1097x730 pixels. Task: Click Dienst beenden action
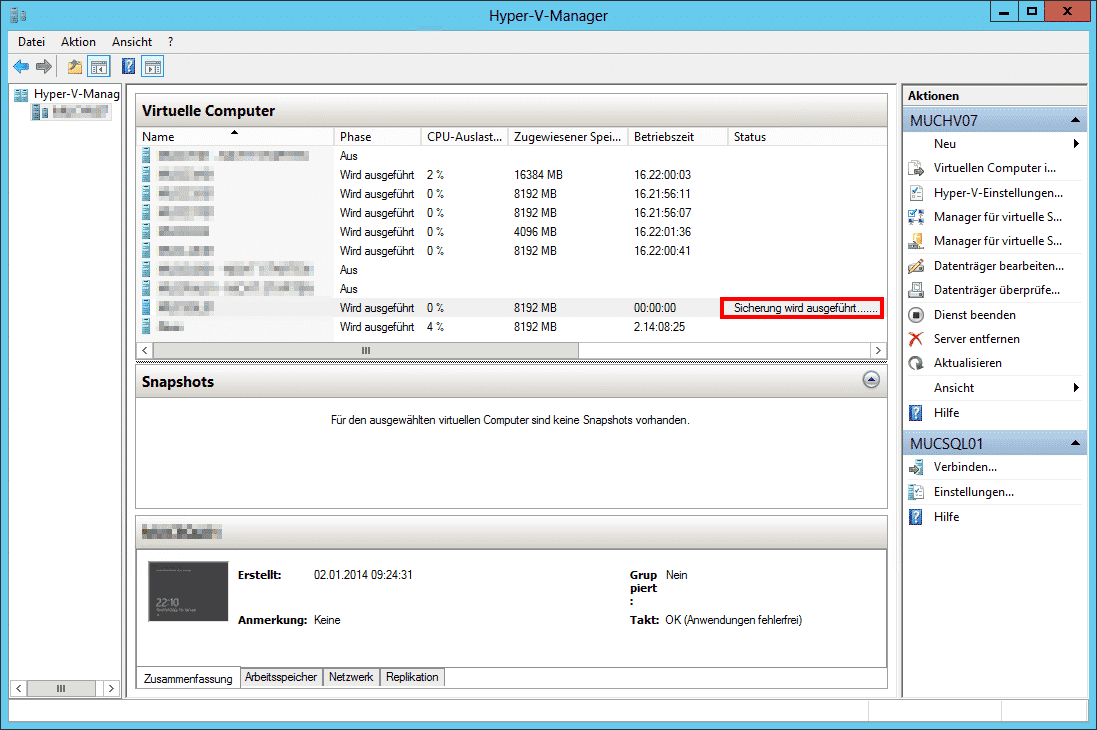(975, 315)
